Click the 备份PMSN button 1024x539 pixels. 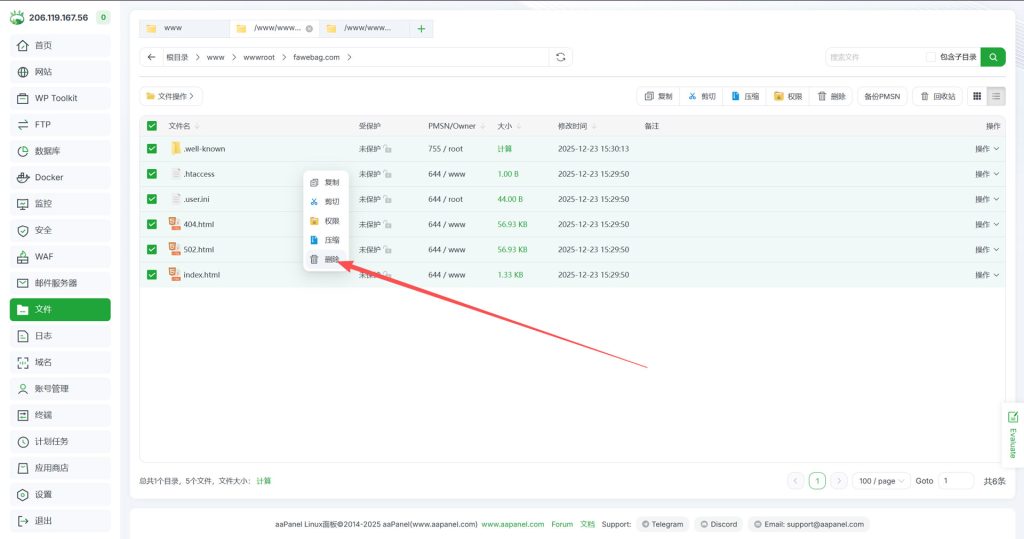tap(881, 96)
